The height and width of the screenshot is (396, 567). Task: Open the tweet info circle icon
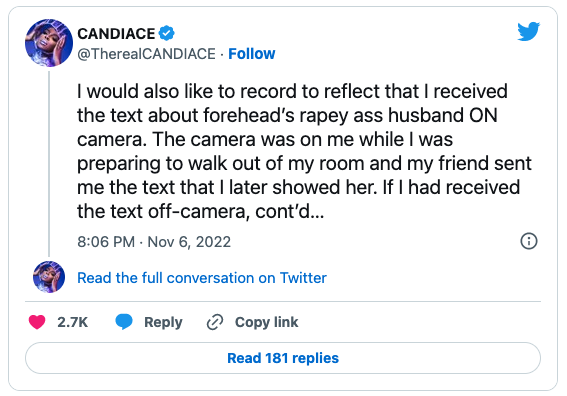coord(529,241)
